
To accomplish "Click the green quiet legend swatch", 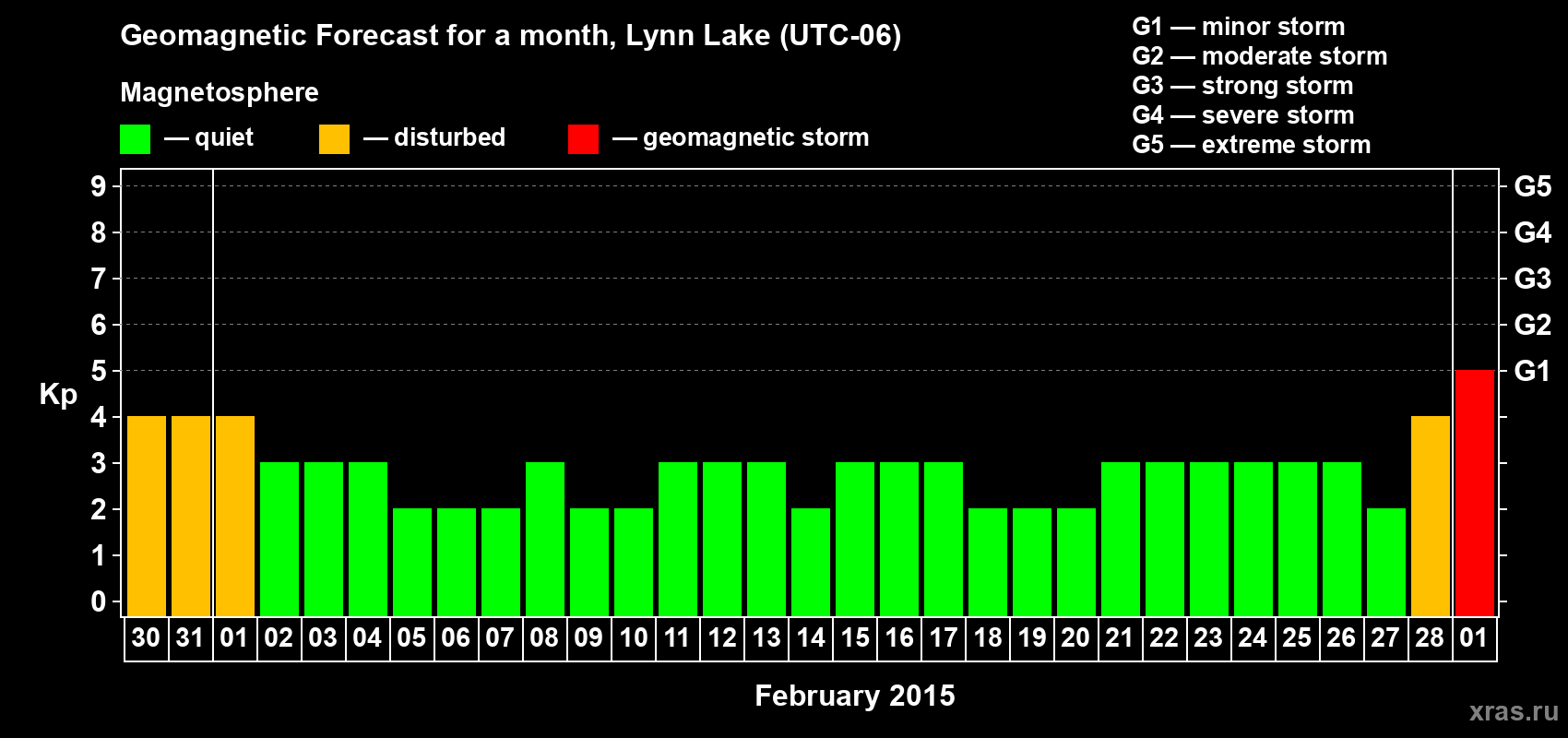I will point(135,139).
